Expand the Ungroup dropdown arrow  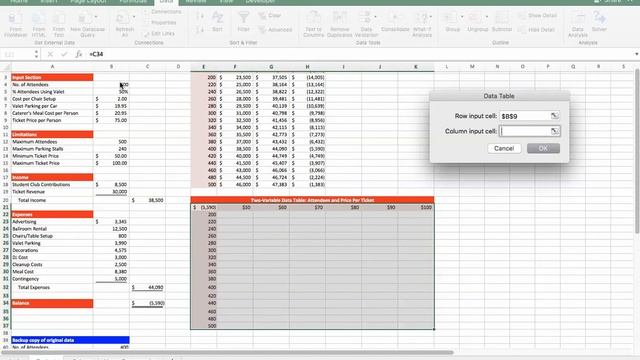click(487, 17)
